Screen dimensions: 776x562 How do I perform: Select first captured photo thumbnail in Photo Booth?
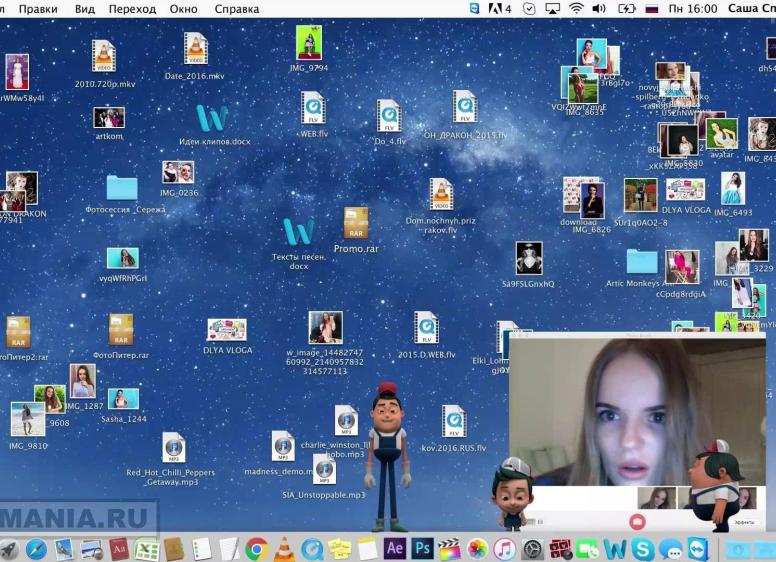click(657, 497)
